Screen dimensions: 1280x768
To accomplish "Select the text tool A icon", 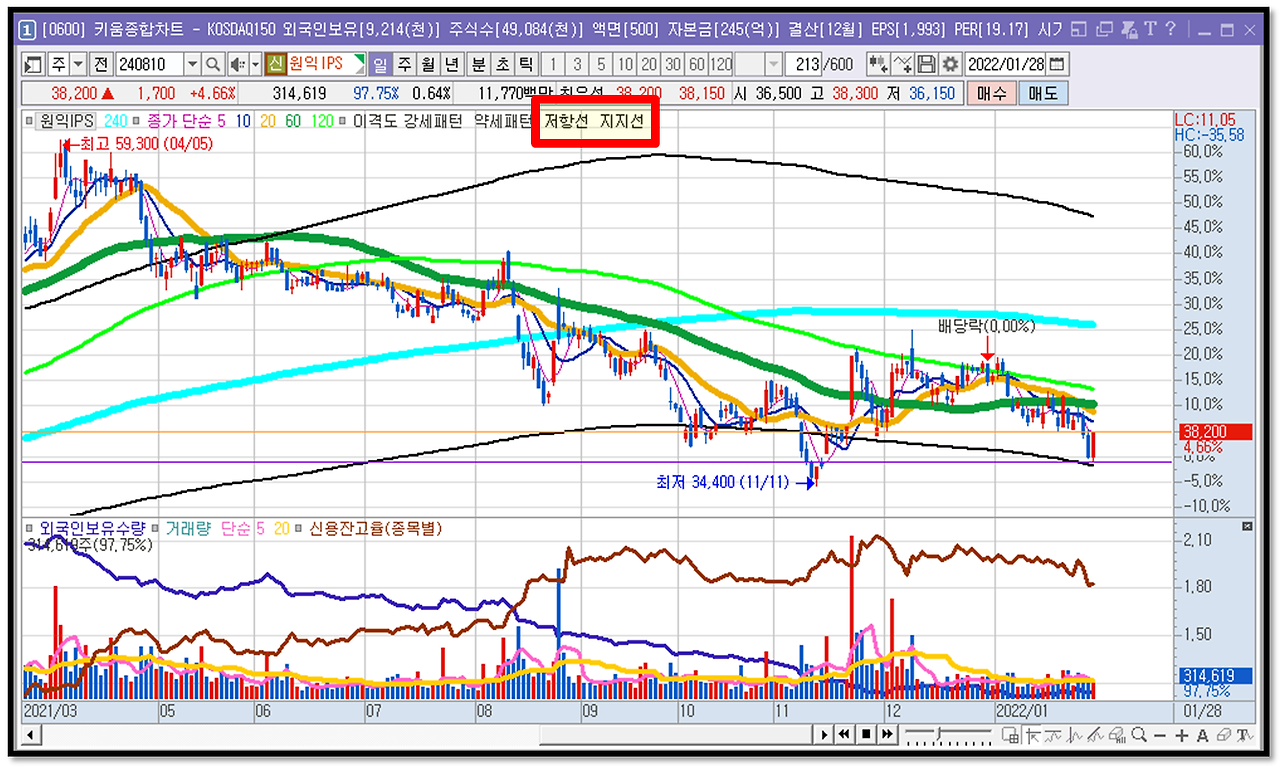I will point(1202,735).
